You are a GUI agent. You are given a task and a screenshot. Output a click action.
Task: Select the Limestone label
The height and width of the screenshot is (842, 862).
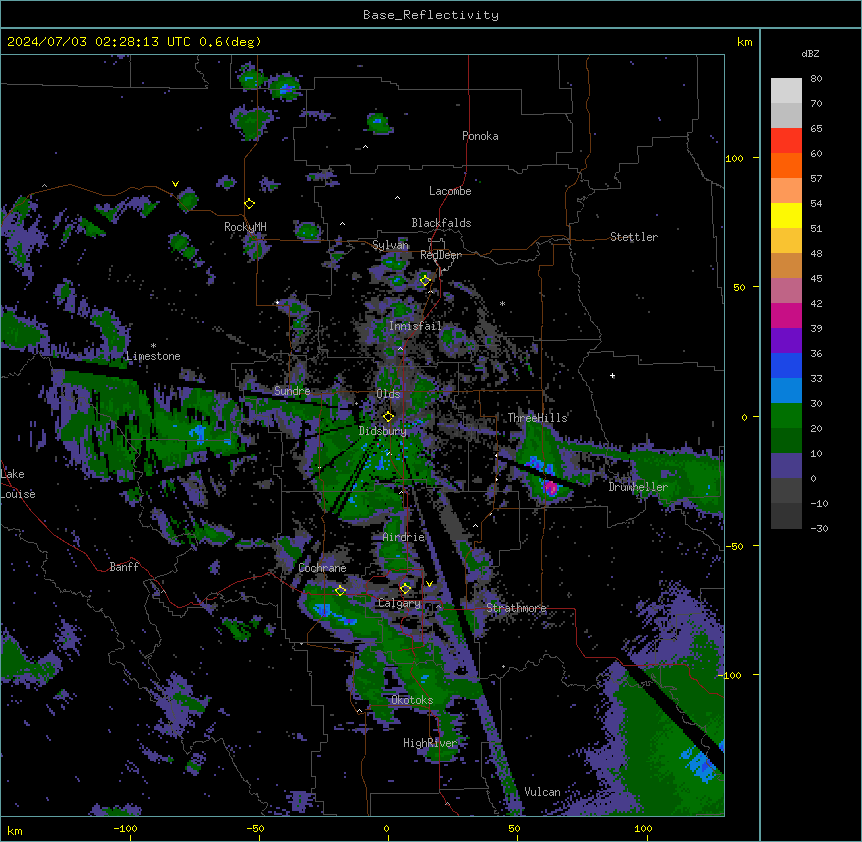pyautogui.click(x=153, y=356)
